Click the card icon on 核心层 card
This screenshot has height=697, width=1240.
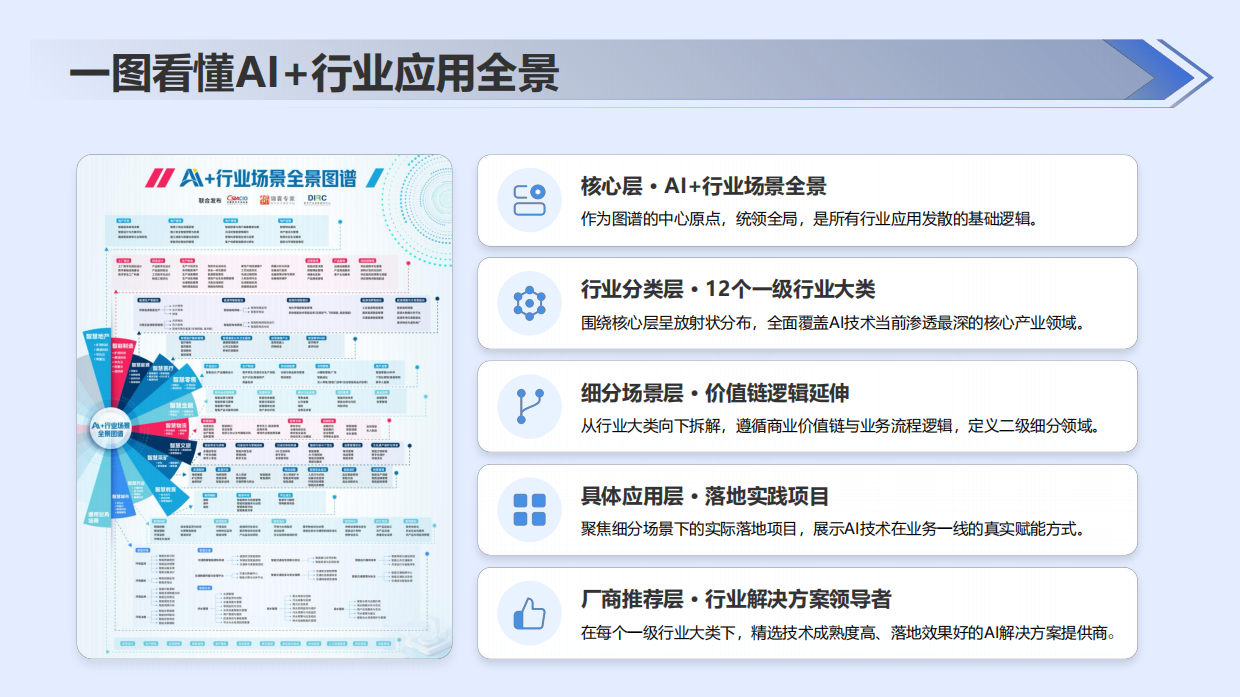tap(530, 200)
